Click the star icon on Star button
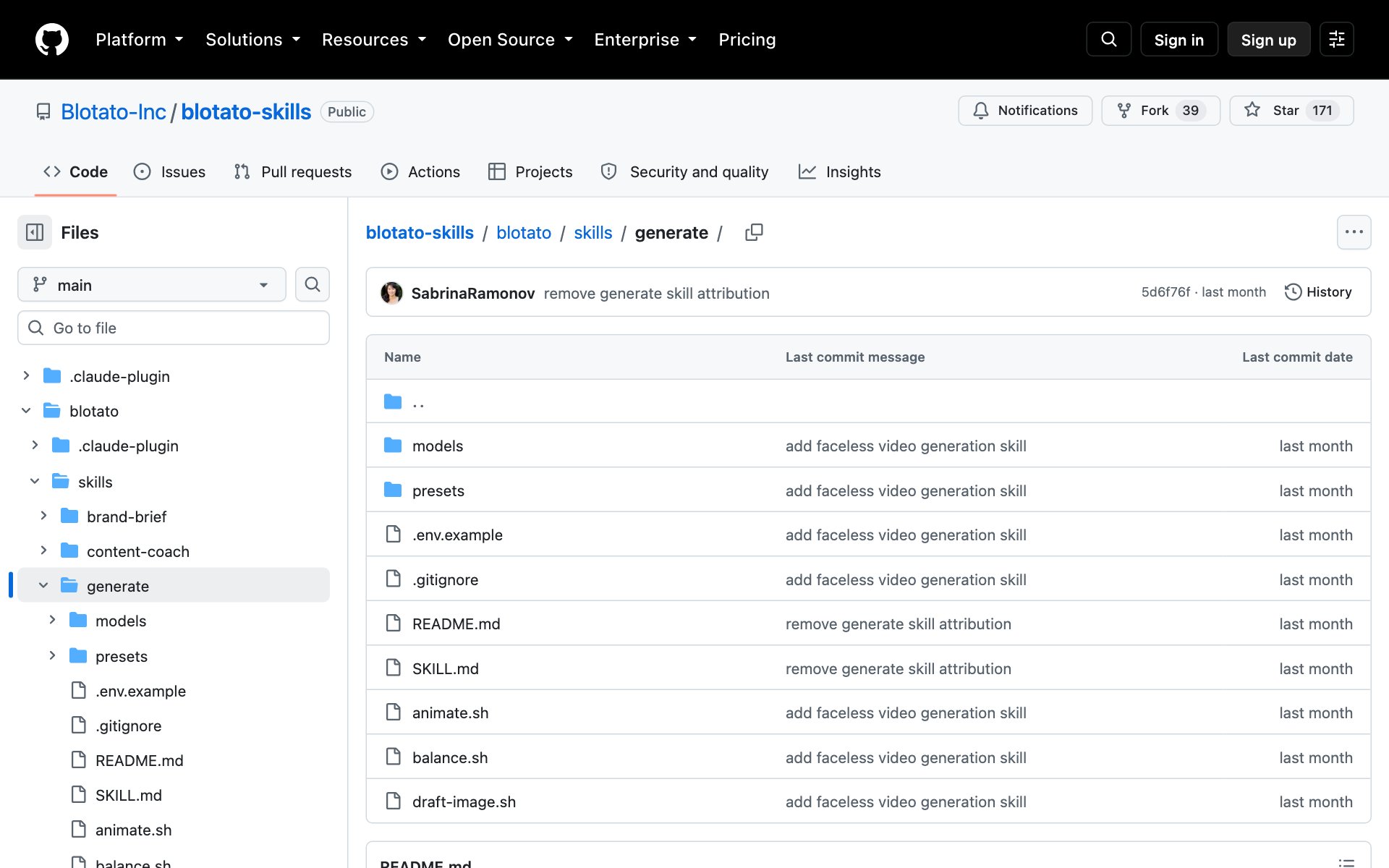This screenshot has height=868, width=1389. click(x=1252, y=110)
